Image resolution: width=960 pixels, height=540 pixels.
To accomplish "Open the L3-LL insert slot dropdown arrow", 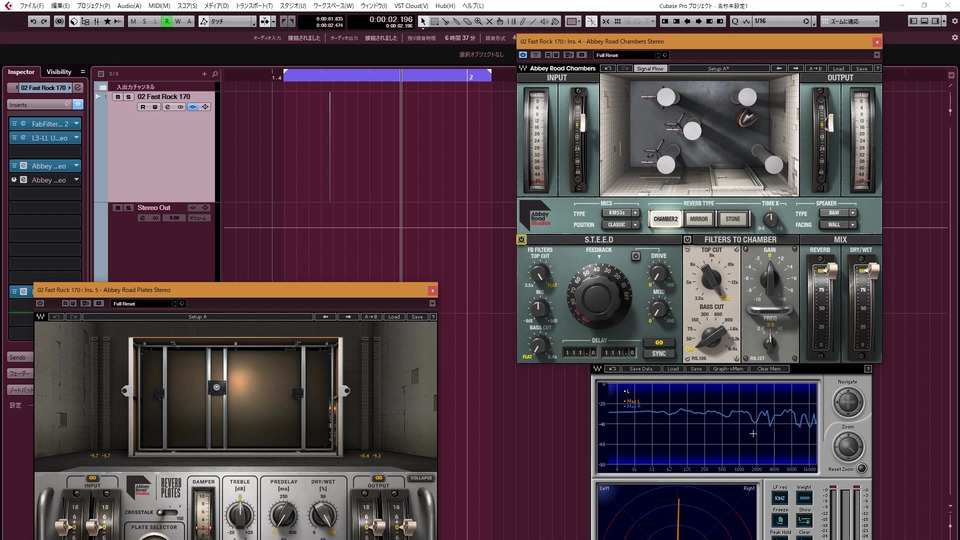I will tap(77, 138).
